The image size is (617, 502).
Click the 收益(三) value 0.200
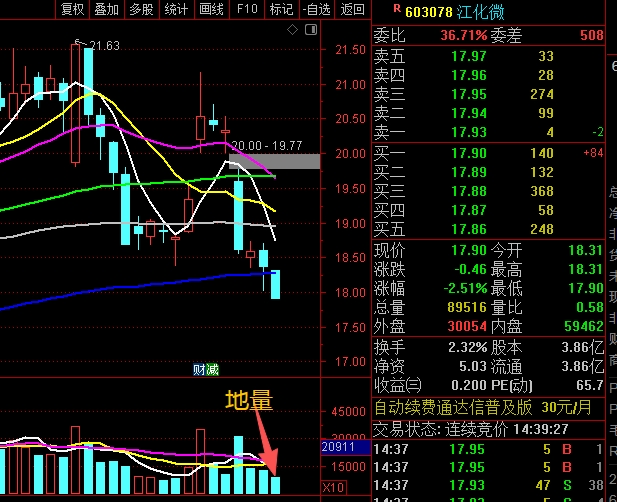click(x=469, y=385)
